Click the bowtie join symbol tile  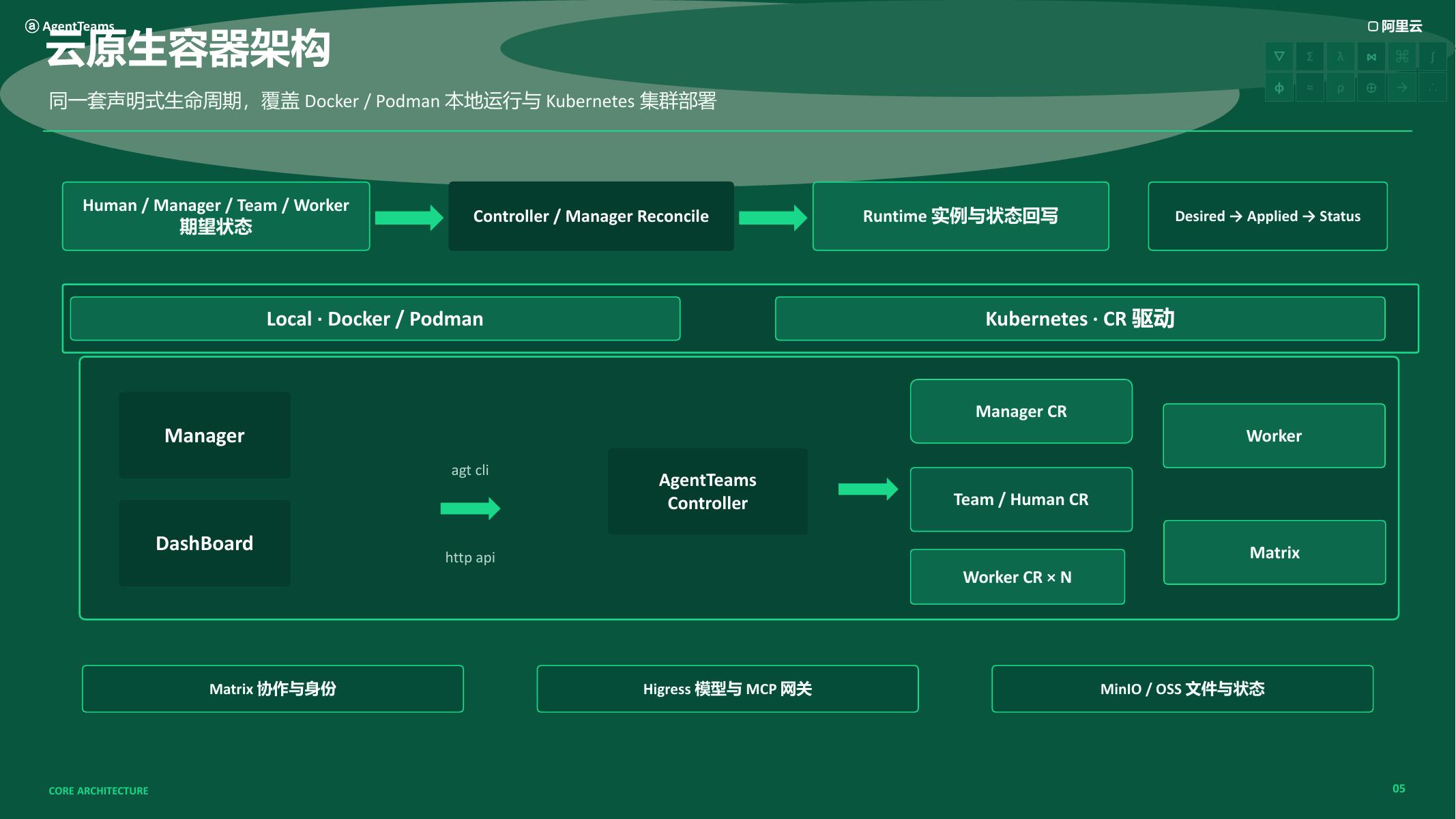tap(1371, 57)
